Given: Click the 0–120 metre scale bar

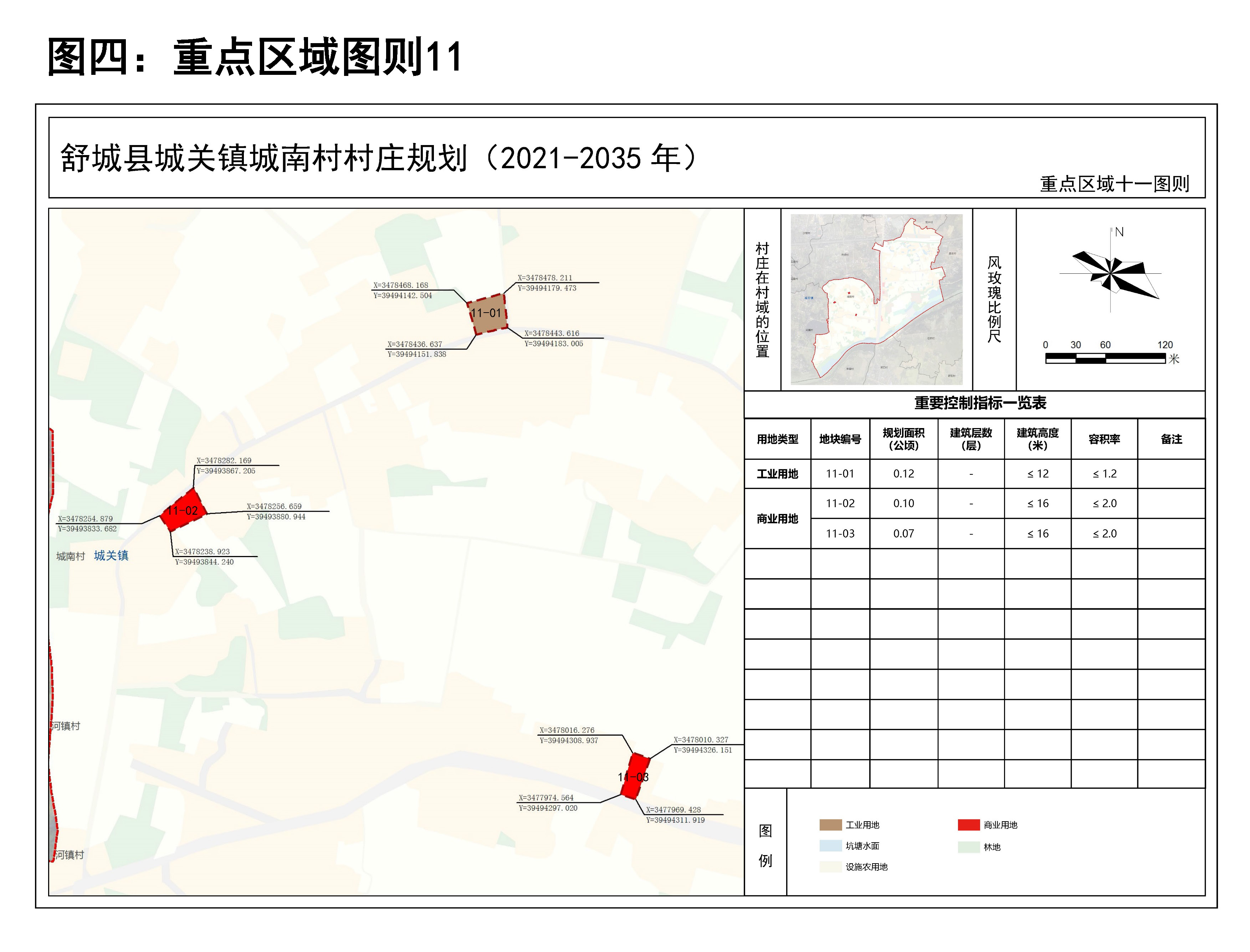Looking at the screenshot, I should [x=1106, y=357].
